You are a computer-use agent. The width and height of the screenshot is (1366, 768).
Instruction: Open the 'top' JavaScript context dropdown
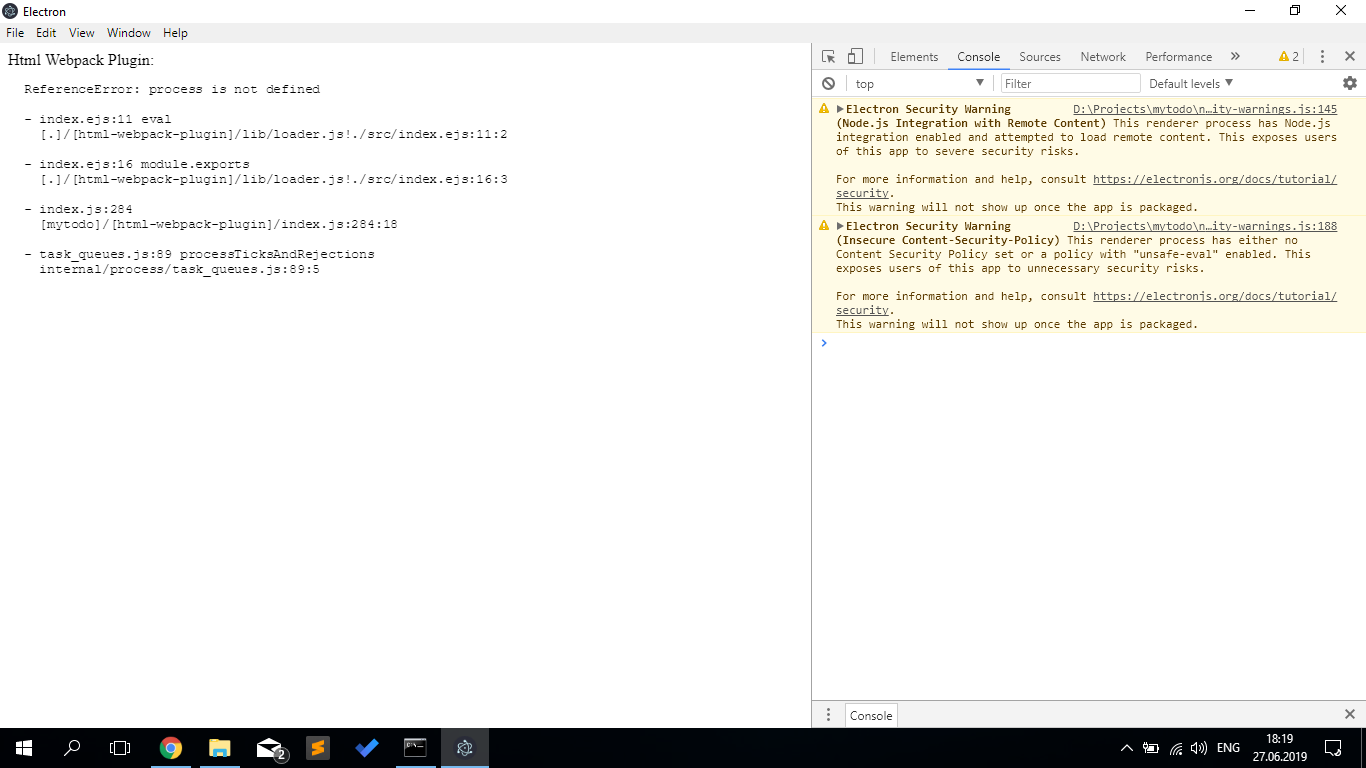click(920, 84)
